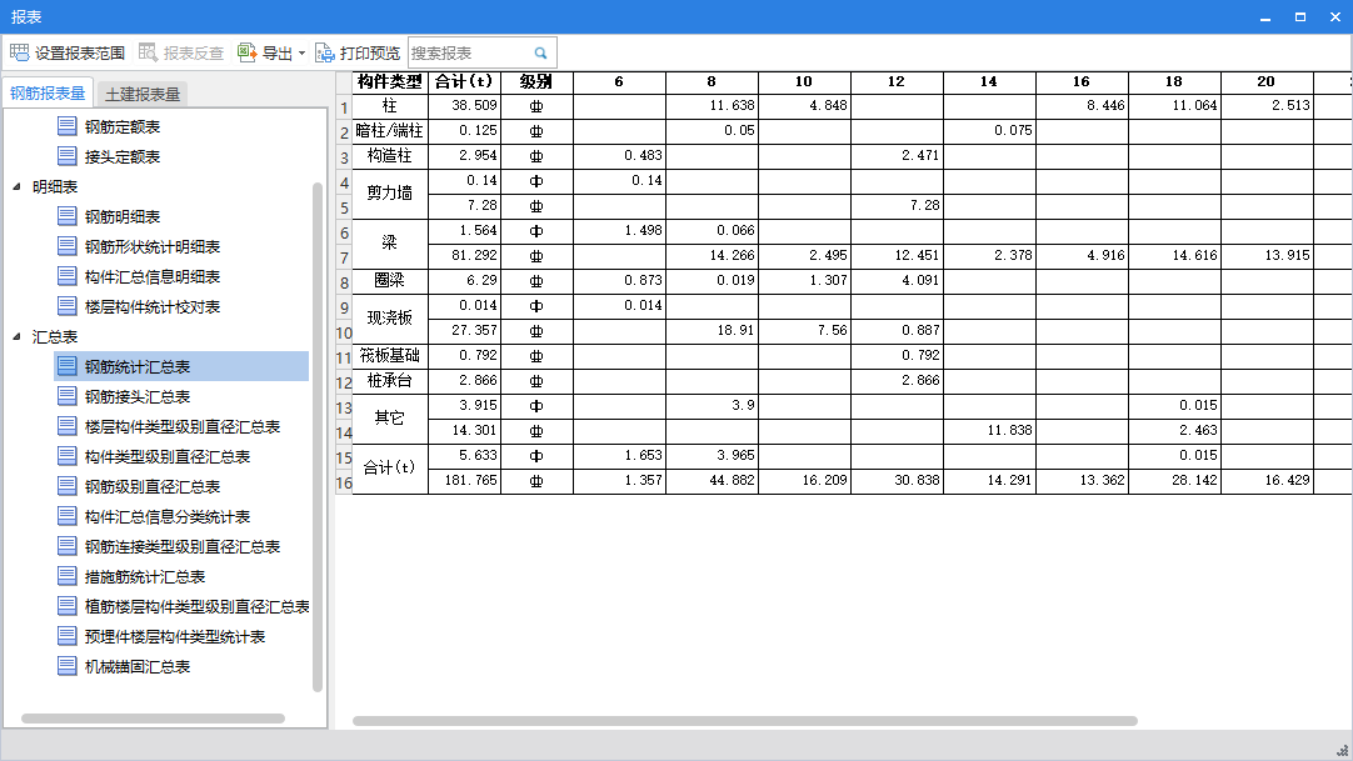
Task: Click the 导出 export icon
Action: [247, 53]
